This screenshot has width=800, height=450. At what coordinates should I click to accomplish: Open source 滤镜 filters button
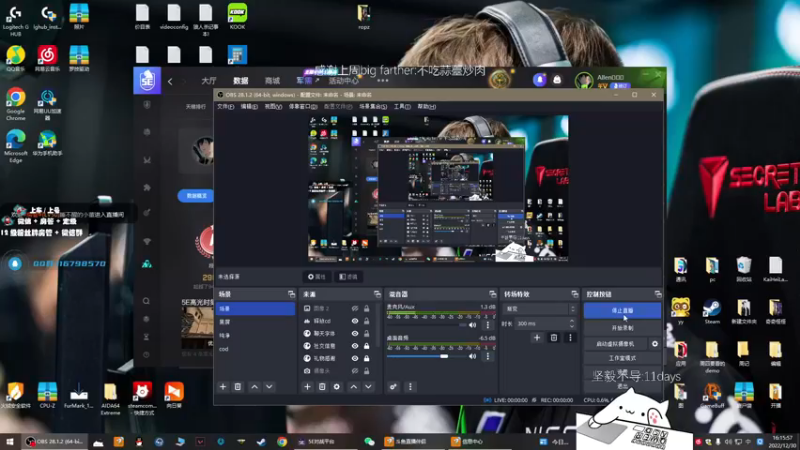point(348,277)
